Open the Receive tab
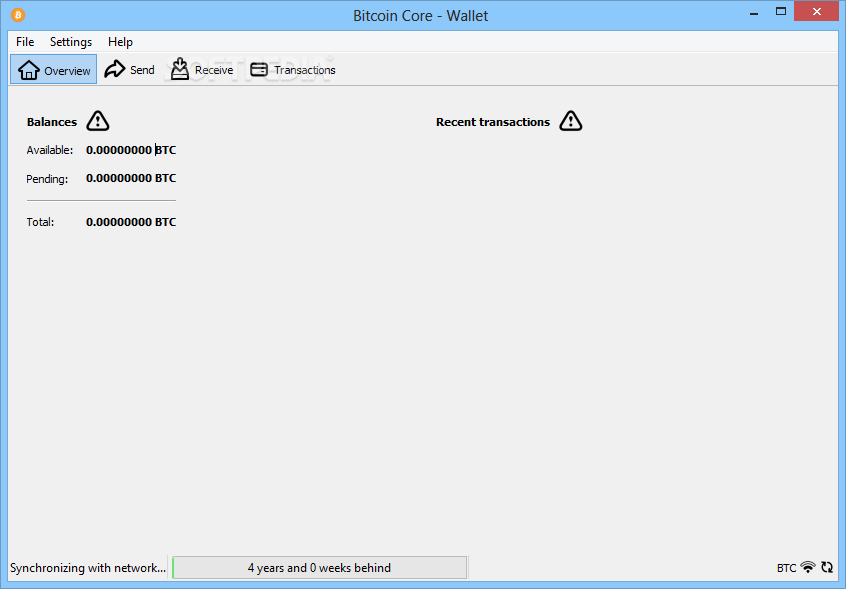Viewport: 846px width, 589px height. (202, 69)
